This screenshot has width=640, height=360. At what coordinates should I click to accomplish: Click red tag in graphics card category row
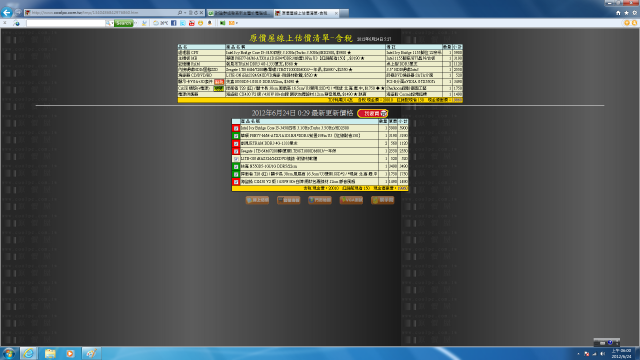pyautogui.click(x=219, y=82)
